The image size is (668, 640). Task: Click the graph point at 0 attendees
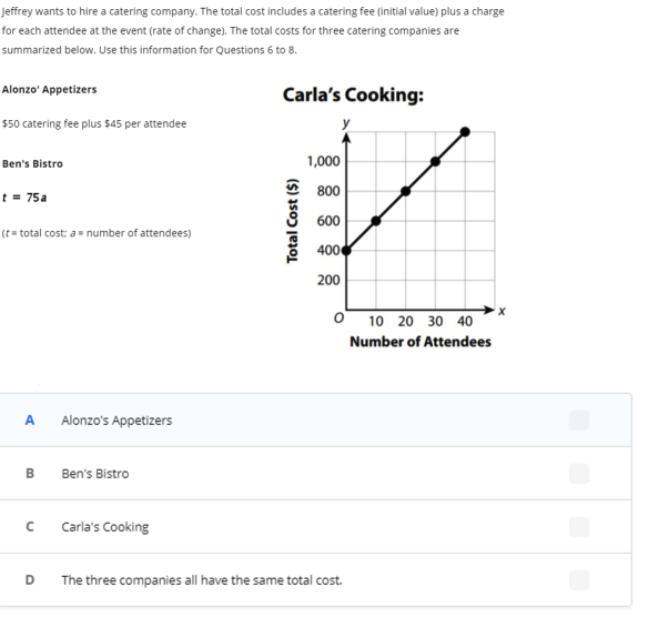pyautogui.click(x=346, y=251)
